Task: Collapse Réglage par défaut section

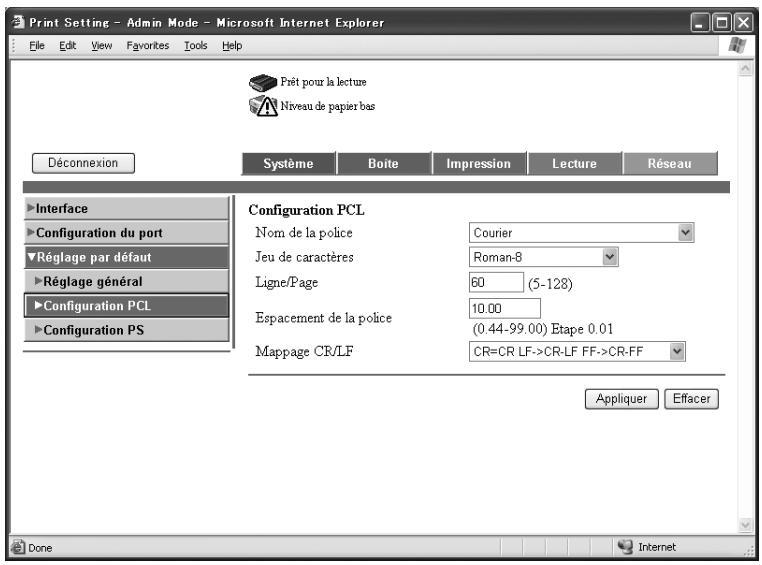Action: point(126,257)
